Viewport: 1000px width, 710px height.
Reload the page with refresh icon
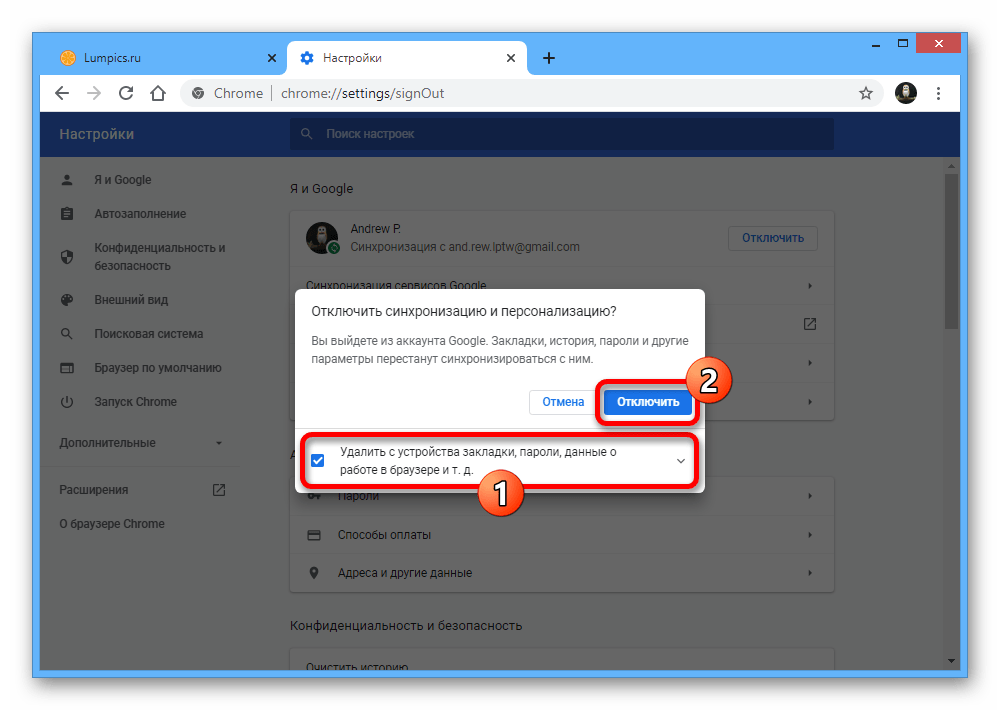point(126,93)
